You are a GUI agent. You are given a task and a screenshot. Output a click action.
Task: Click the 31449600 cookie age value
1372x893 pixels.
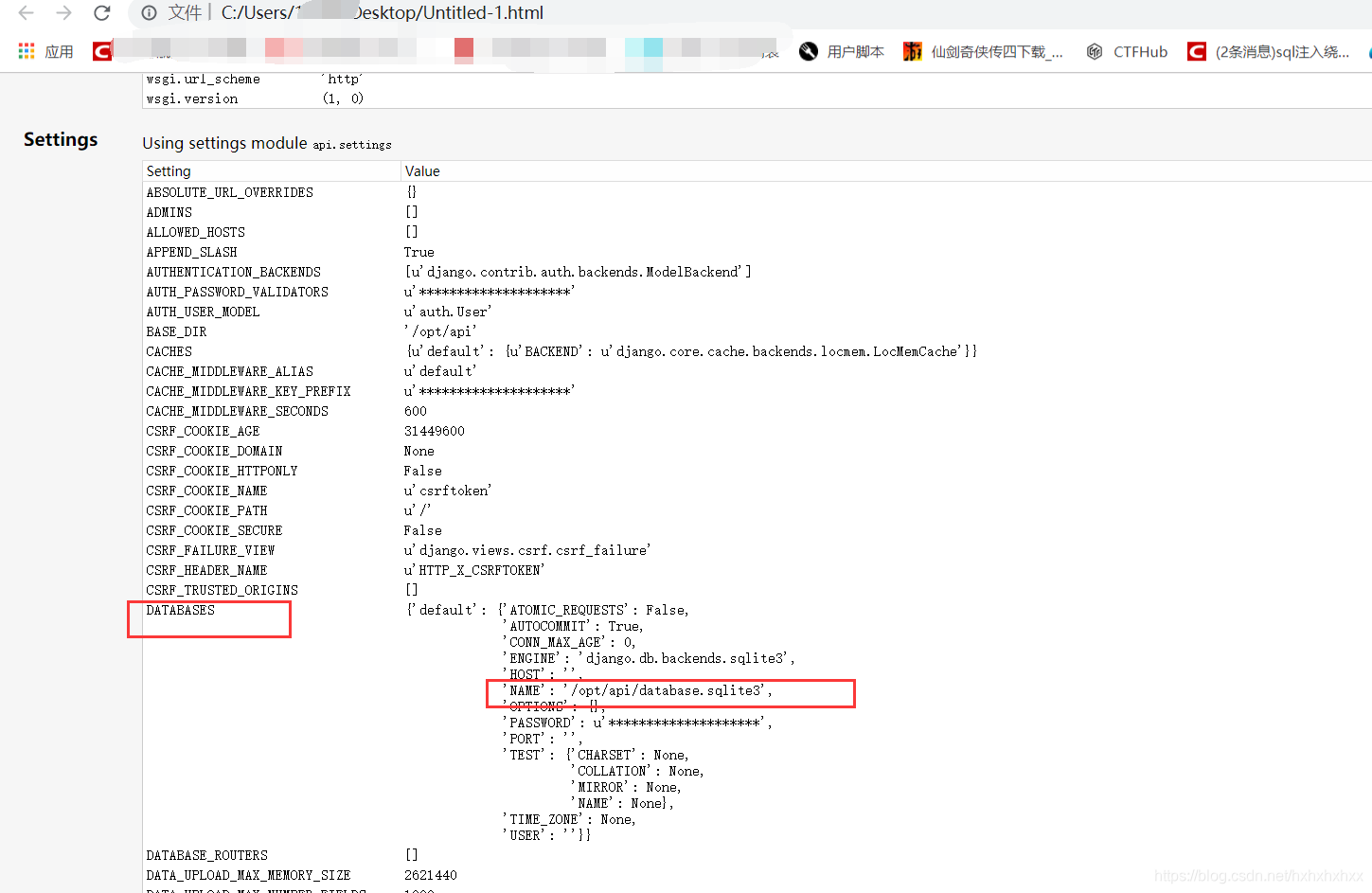tap(435, 431)
